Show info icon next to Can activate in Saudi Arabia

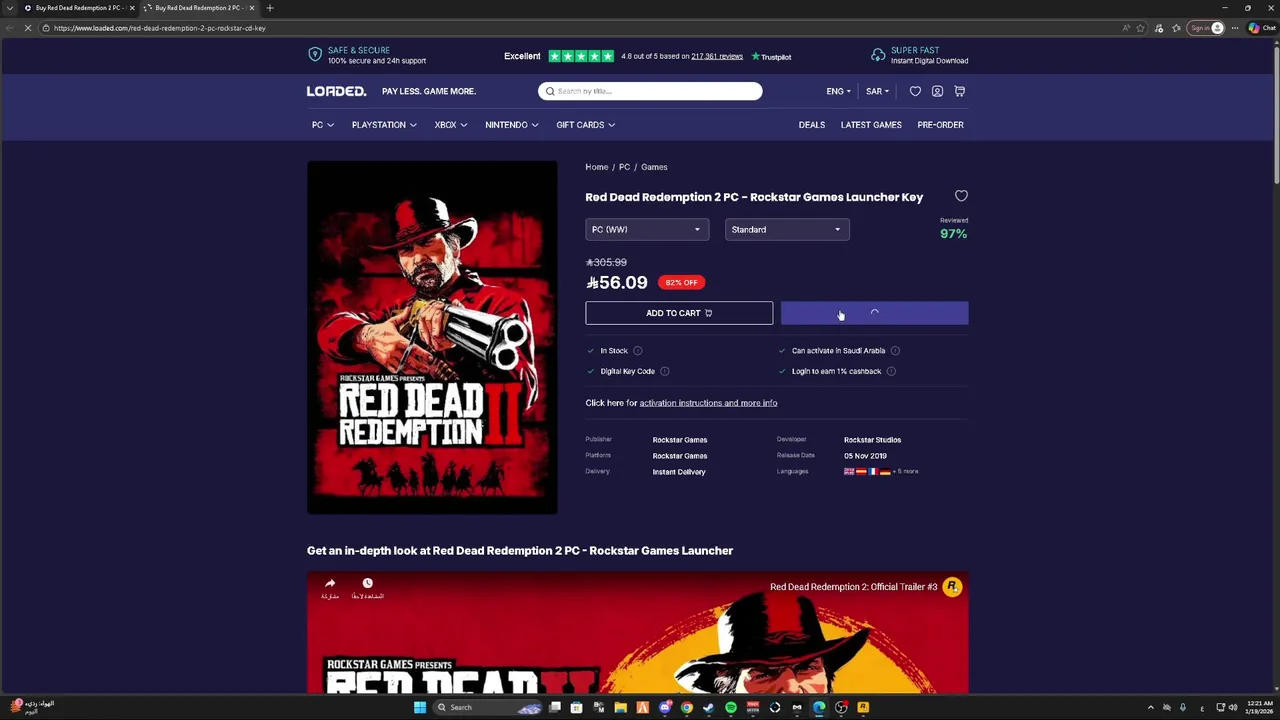click(895, 351)
